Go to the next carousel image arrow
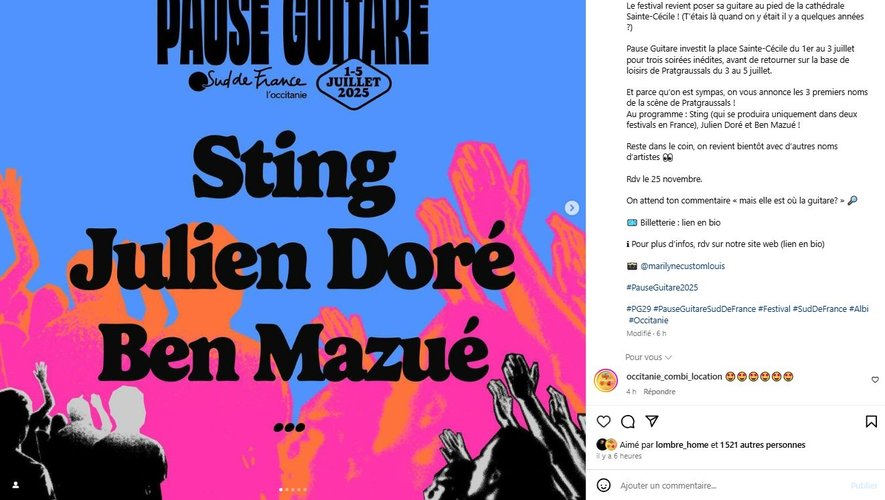Image resolution: width=885 pixels, height=500 pixels. 572,208
